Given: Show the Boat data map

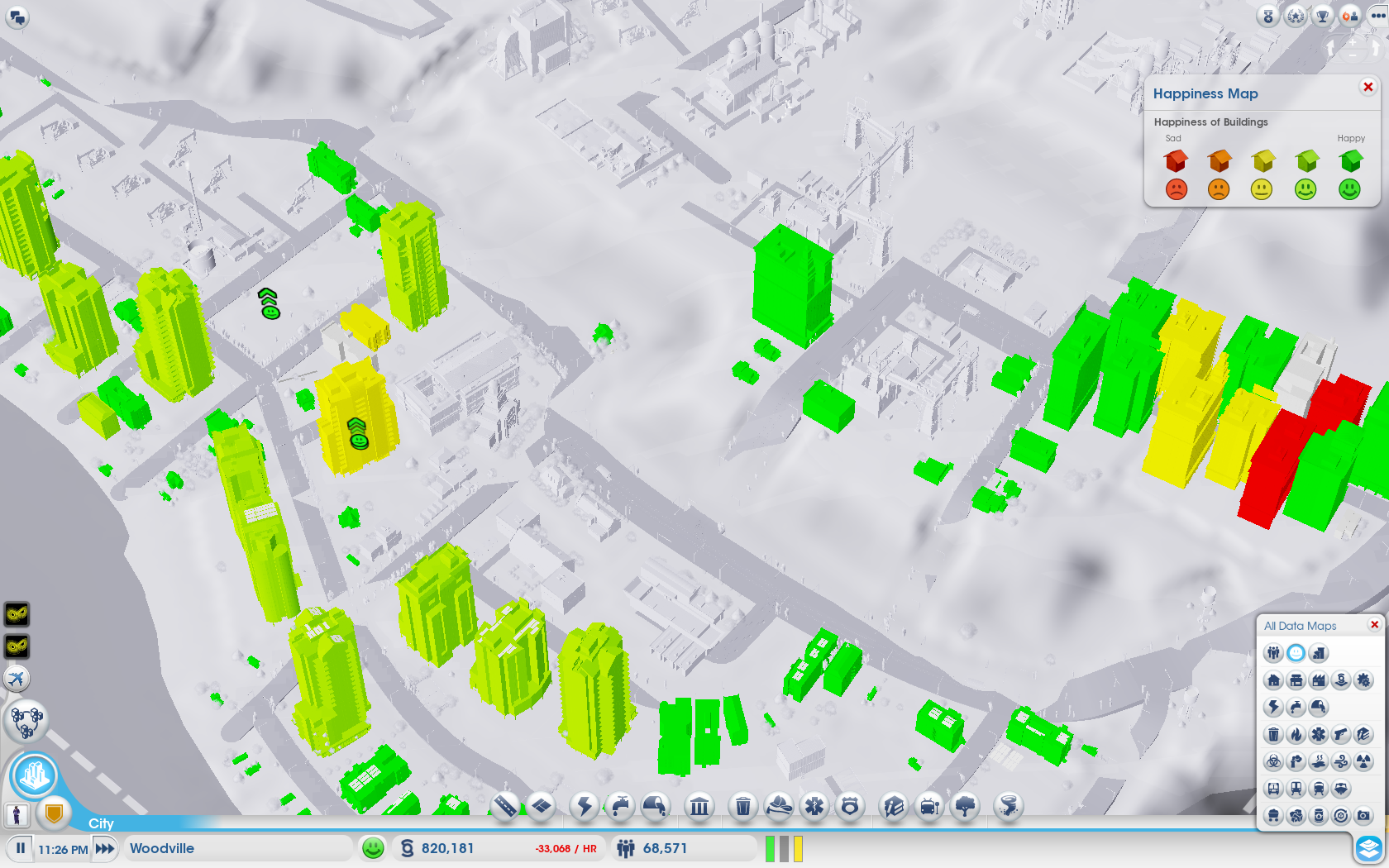Looking at the screenshot, I should 1340,789.
